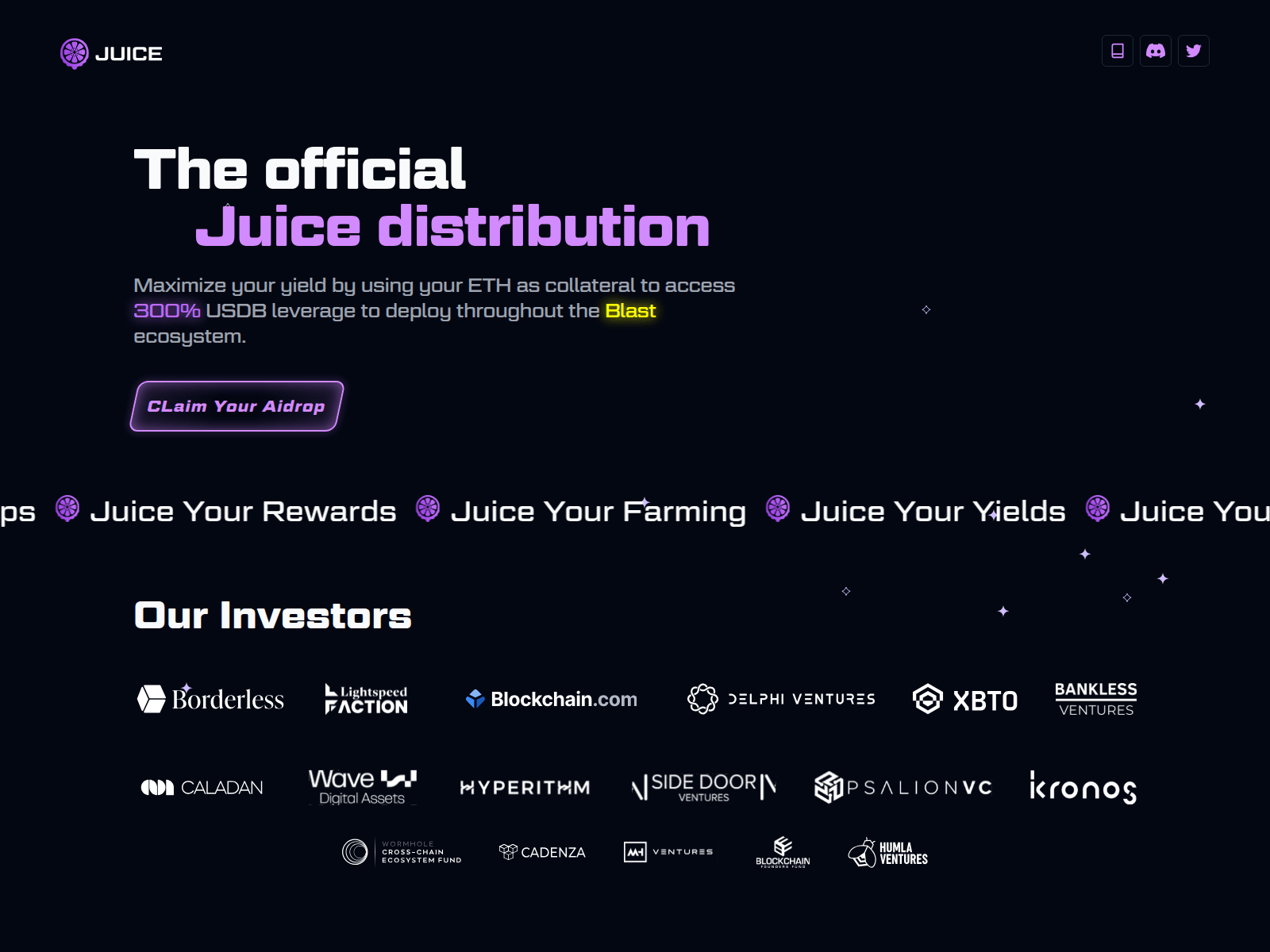Select the Caladan investor logo
1270x952 pixels.
202,787
